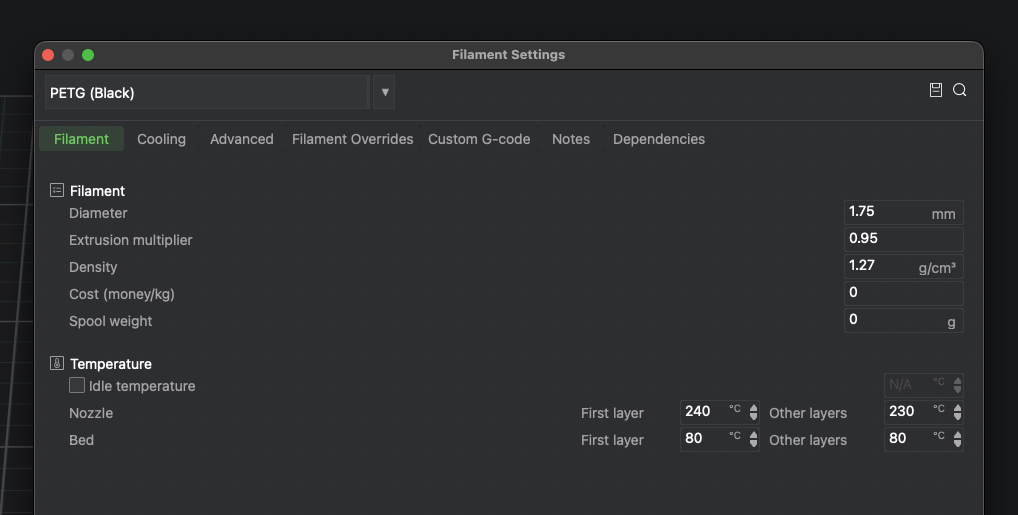Click the Extrusion multiplier field showing 0.95
Viewport: 1018px width, 515px height.
903,239
